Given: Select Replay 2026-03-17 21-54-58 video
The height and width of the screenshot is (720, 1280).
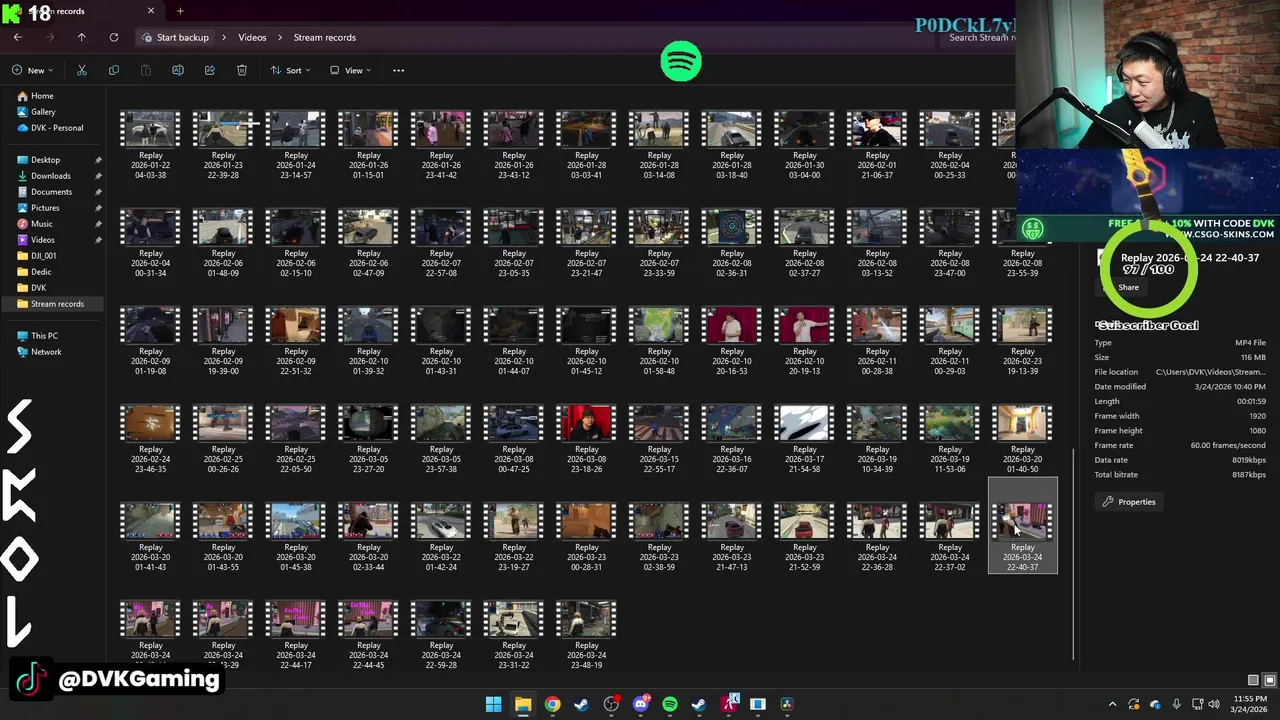Looking at the screenshot, I should [x=804, y=439].
